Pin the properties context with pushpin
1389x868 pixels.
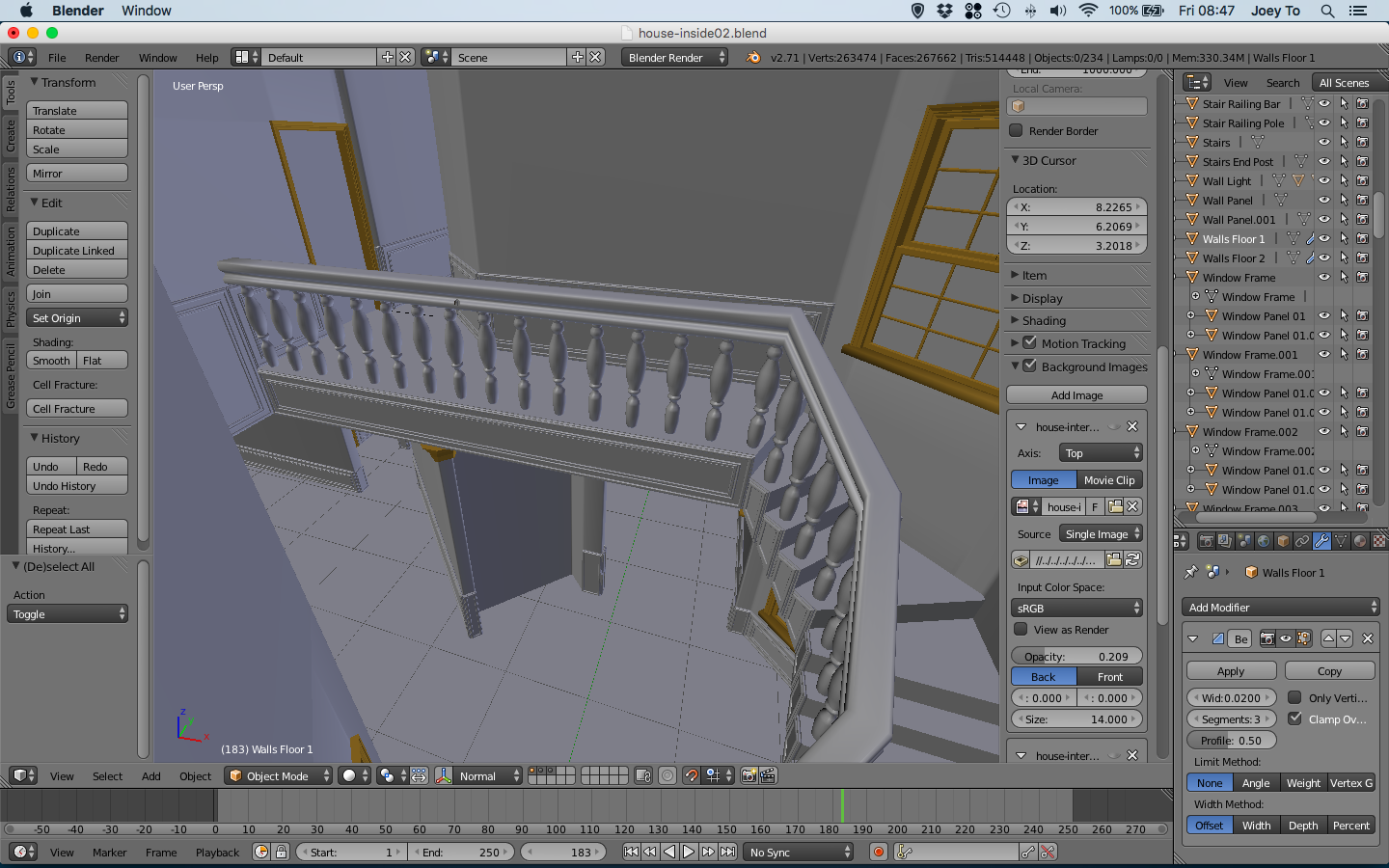click(x=1191, y=572)
